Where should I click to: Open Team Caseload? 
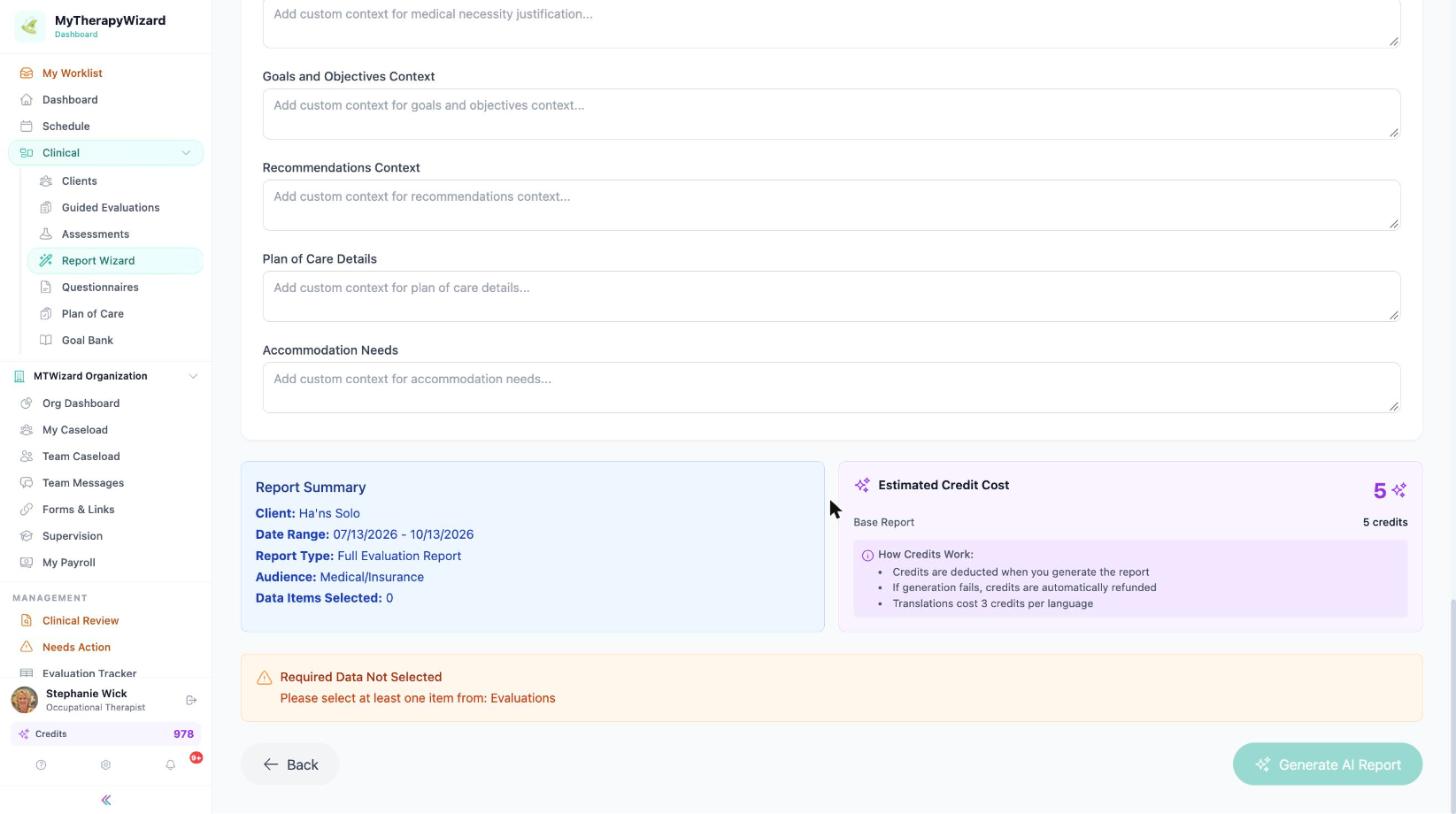click(81, 457)
